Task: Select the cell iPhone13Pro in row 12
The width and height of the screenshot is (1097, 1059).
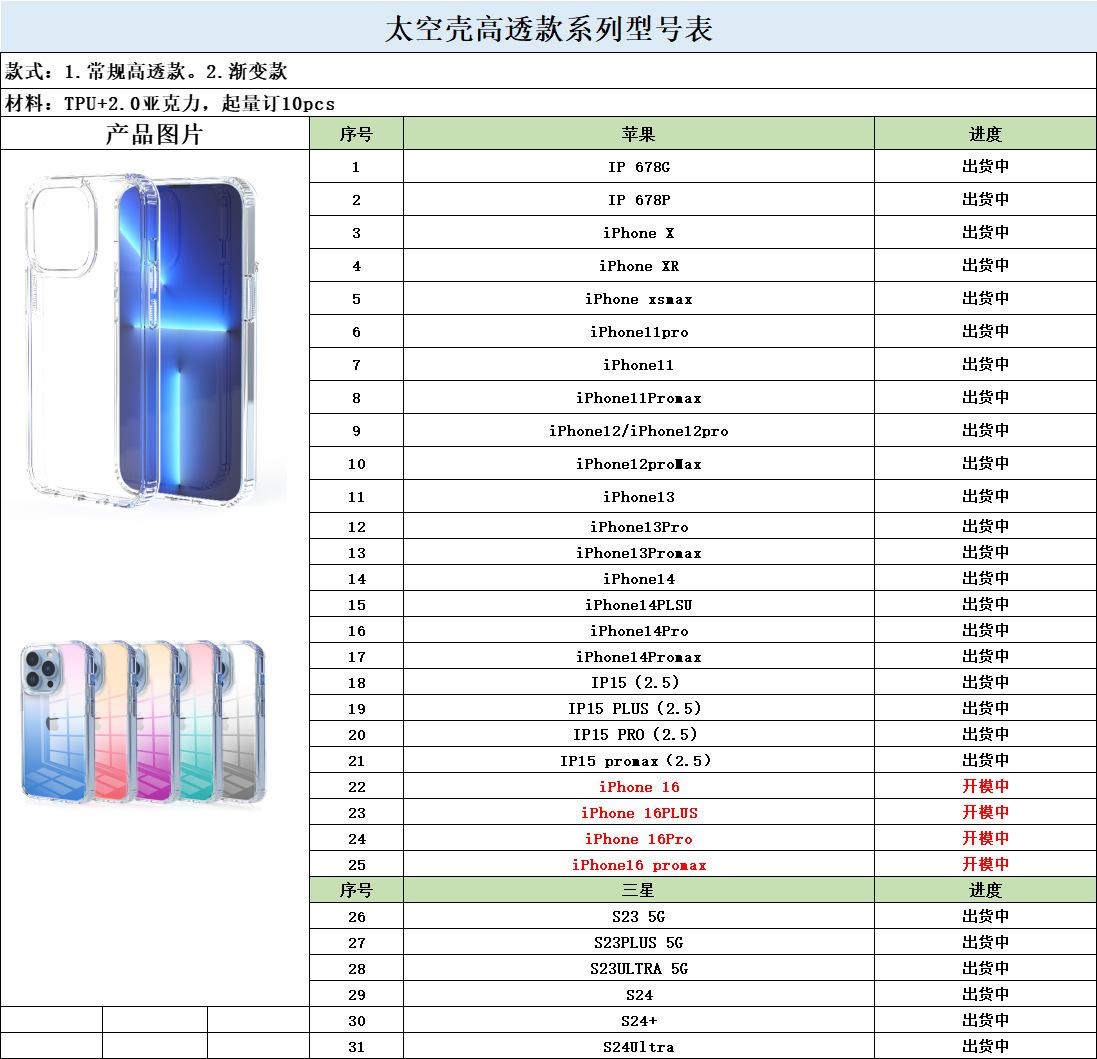Action: [639, 526]
